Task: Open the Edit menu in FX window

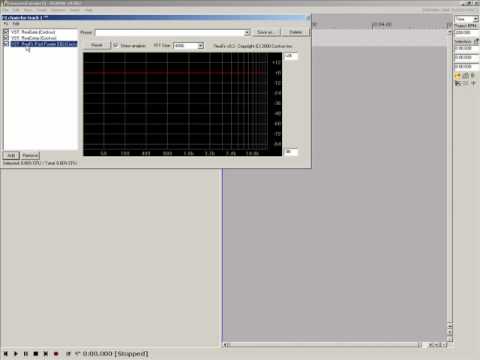Action: coord(16,24)
